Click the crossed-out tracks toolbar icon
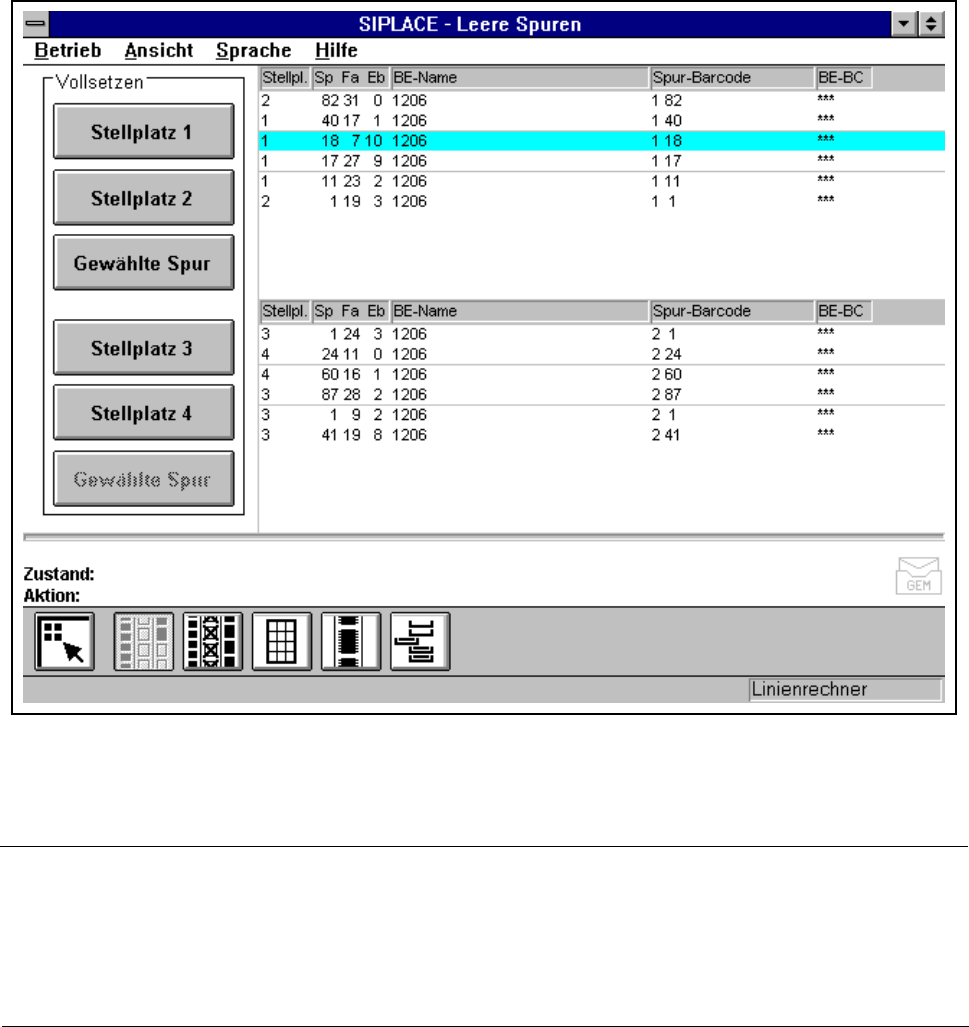 [213, 641]
